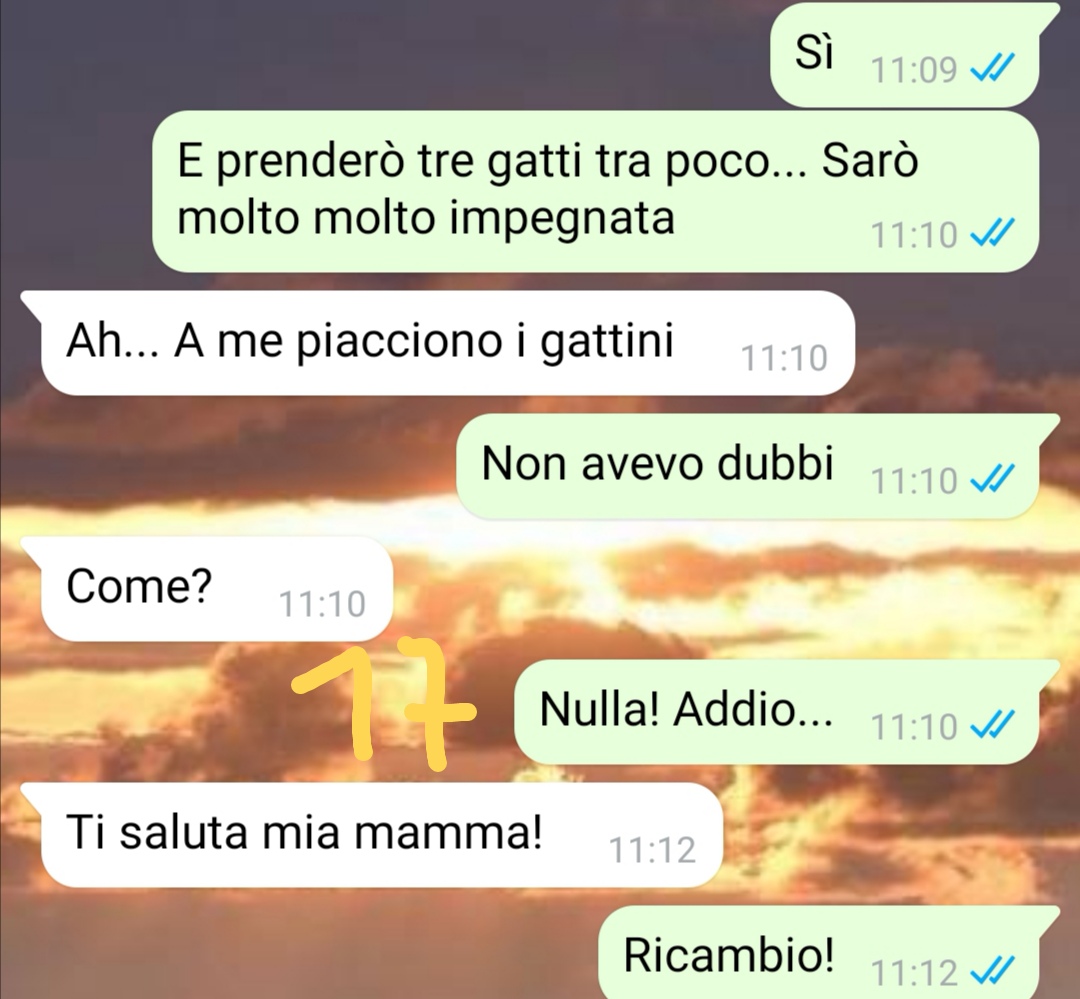The image size is (1080, 999).
Task: Tap the yellow handwritten 17 annotation
Action: (384, 704)
